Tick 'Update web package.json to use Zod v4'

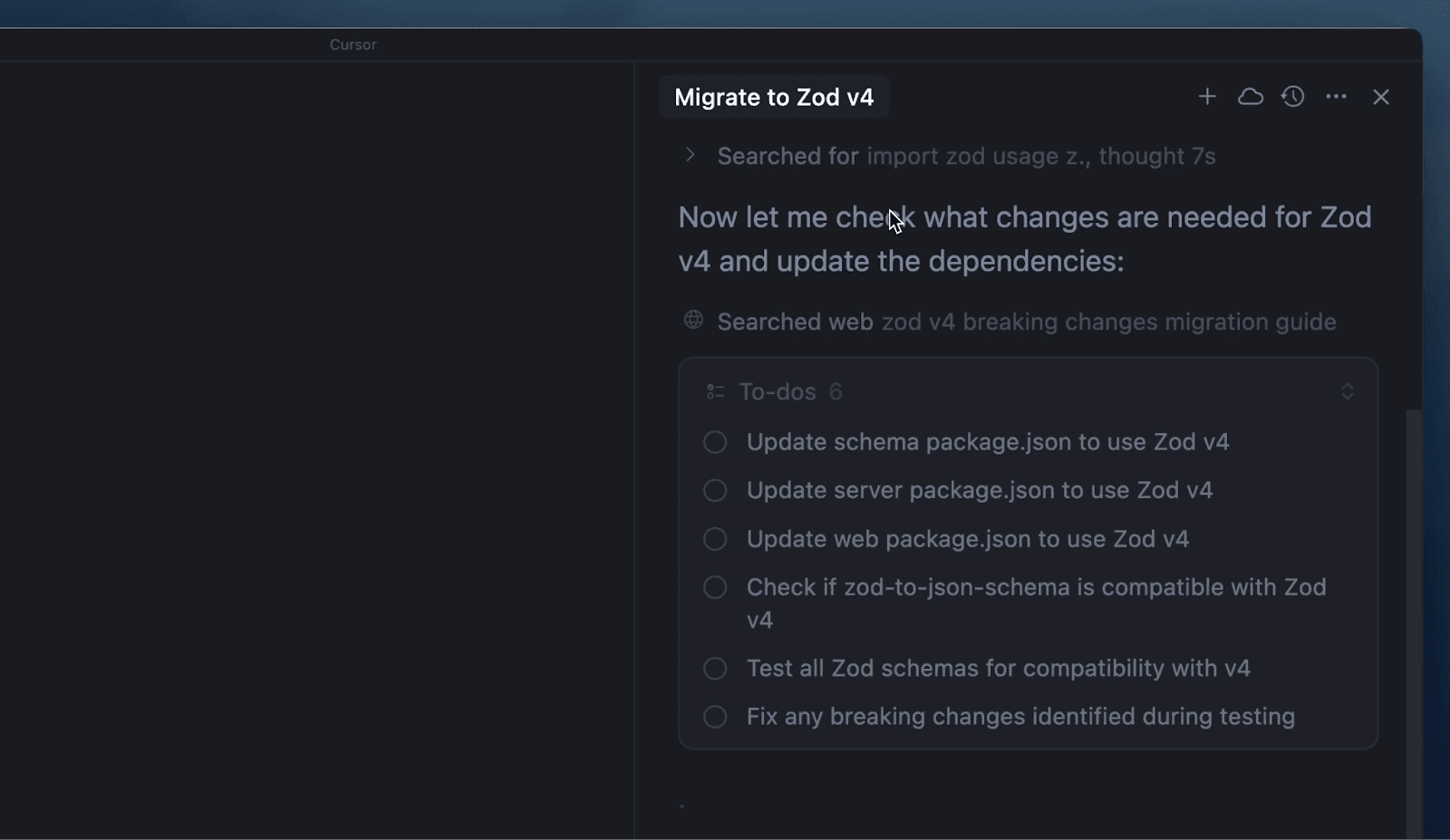point(714,538)
